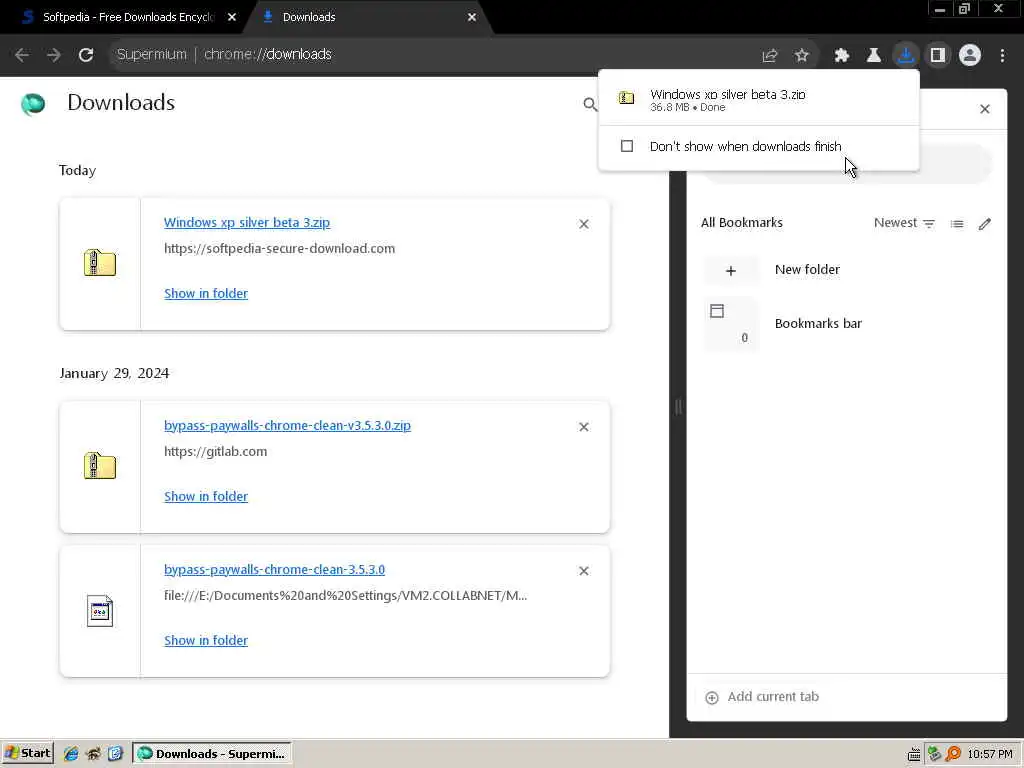Click the All Bookmarks heading
The image size is (1024, 768).
pos(741,223)
